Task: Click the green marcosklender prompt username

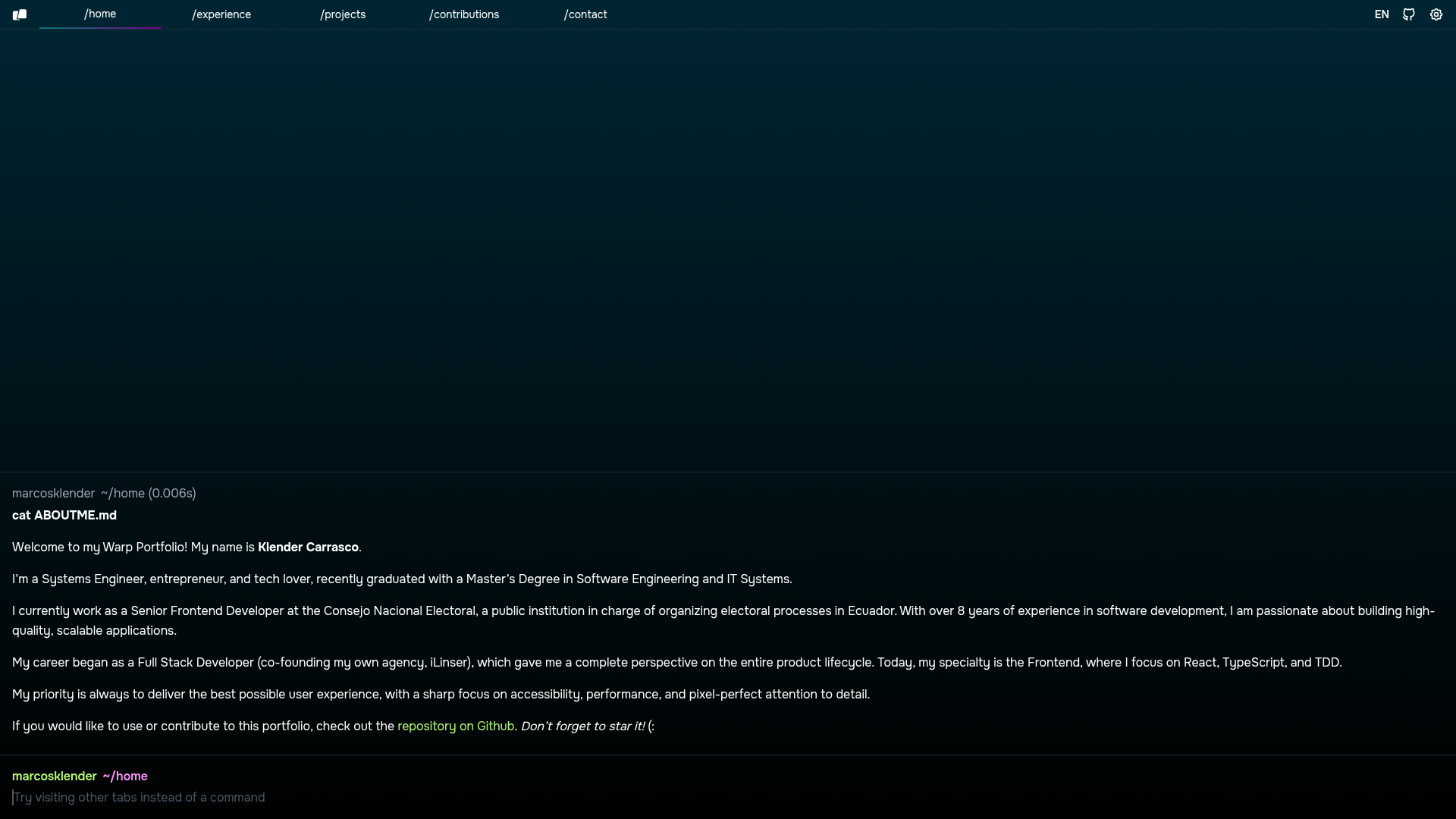Action: 55,776
